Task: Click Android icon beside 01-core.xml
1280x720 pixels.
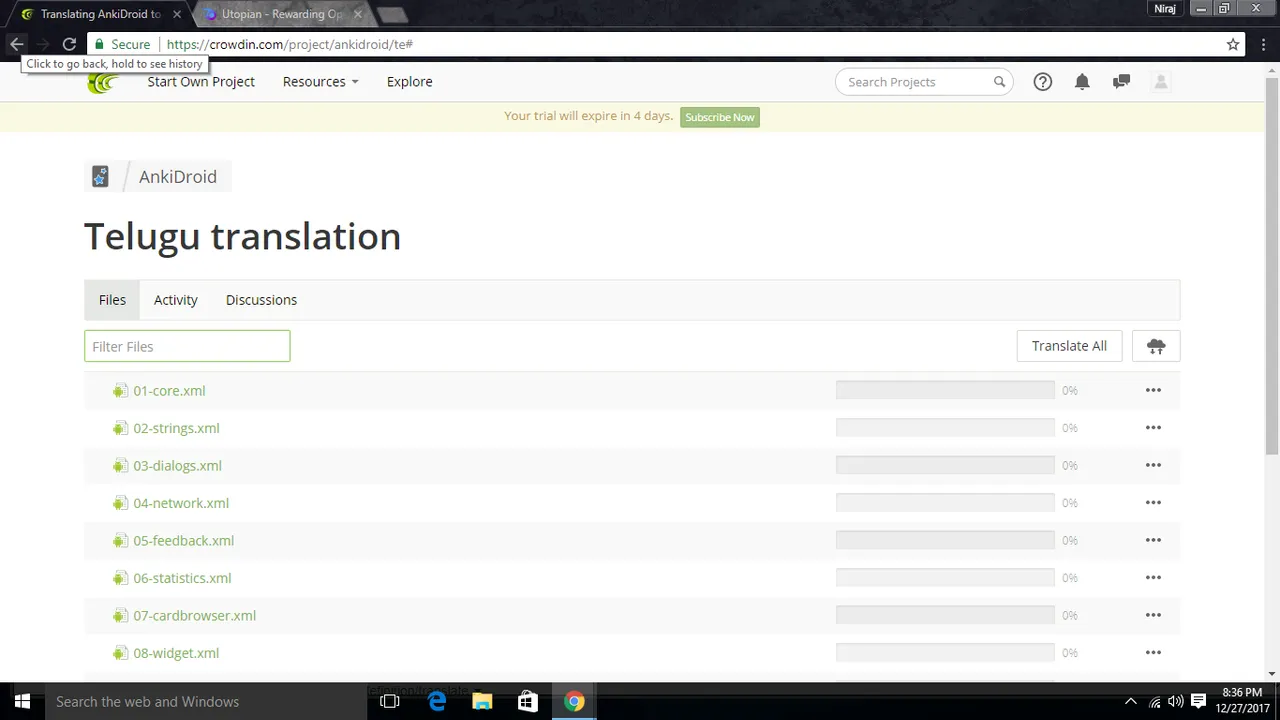Action: [x=120, y=391]
